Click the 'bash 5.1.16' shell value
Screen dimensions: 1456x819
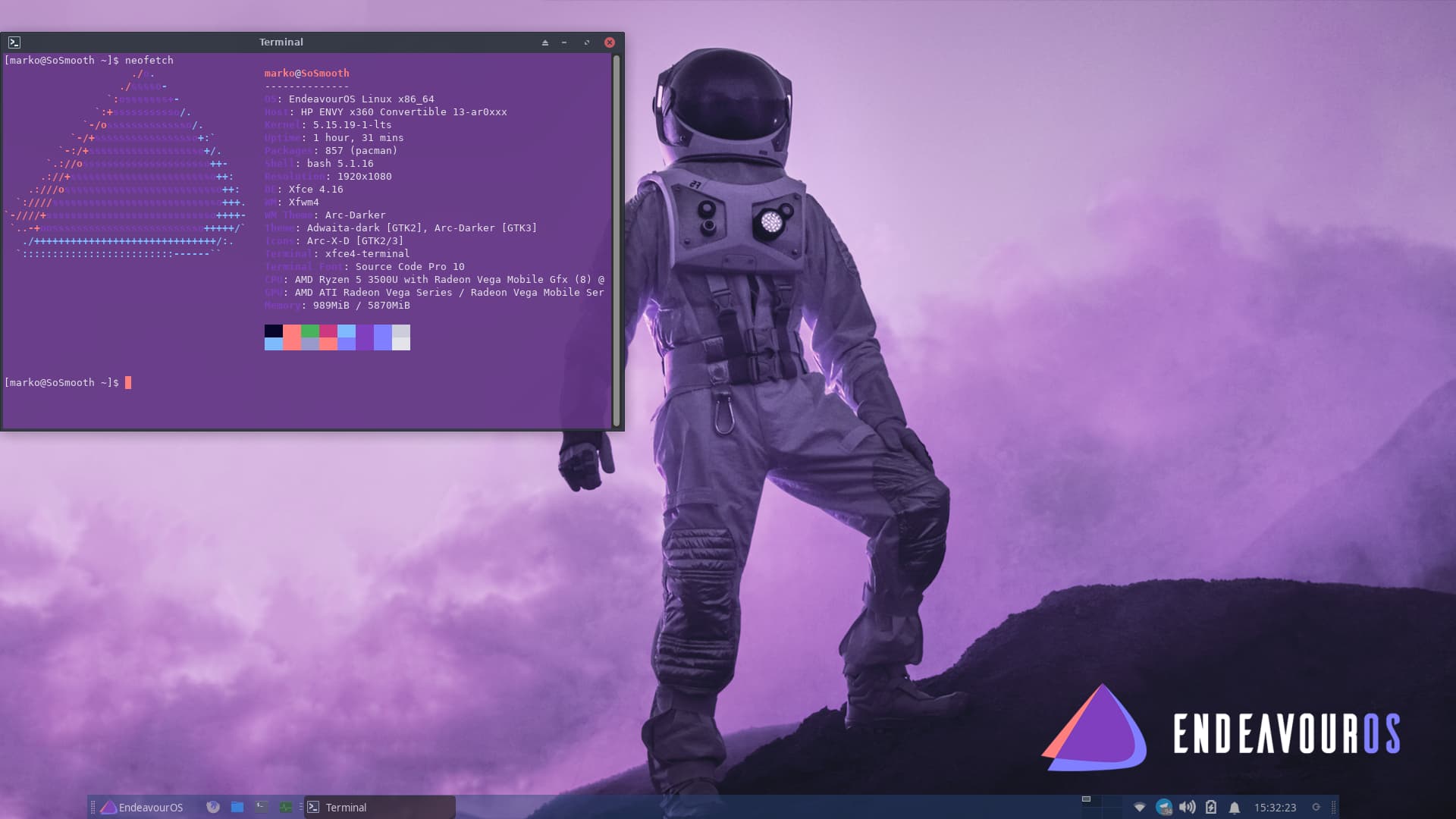click(x=340, y=164)
